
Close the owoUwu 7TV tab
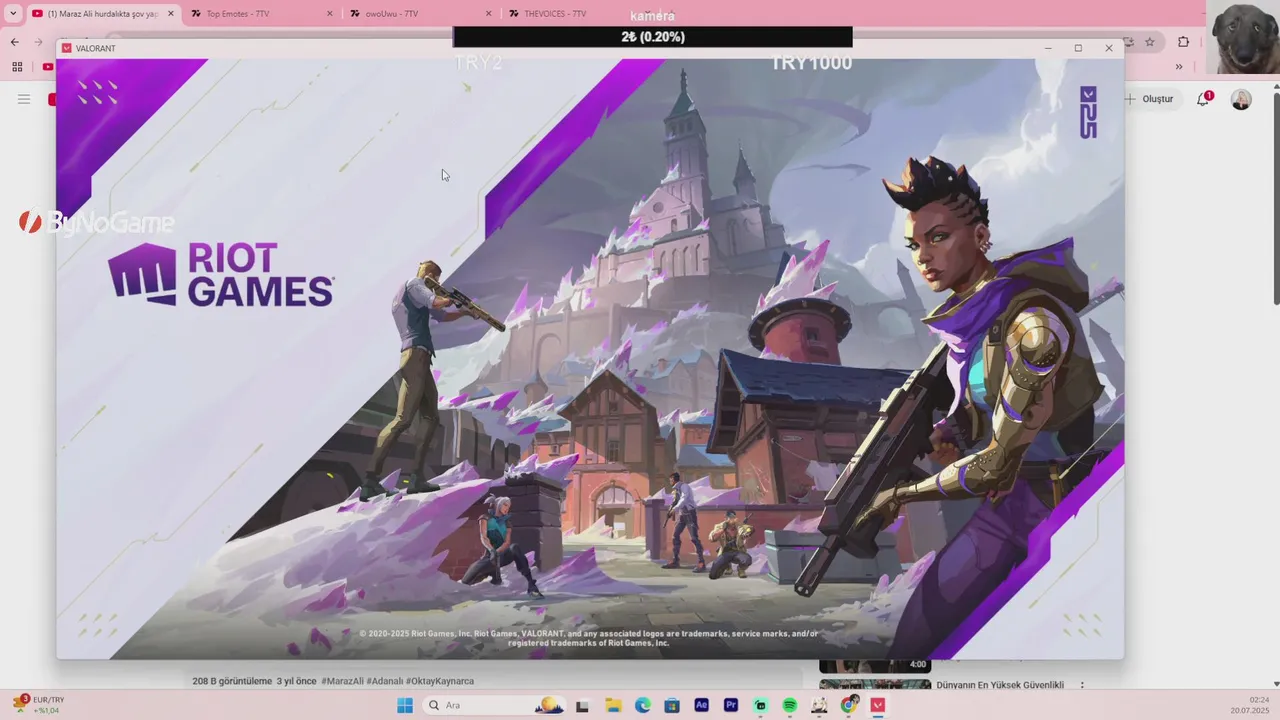point(489,14)
